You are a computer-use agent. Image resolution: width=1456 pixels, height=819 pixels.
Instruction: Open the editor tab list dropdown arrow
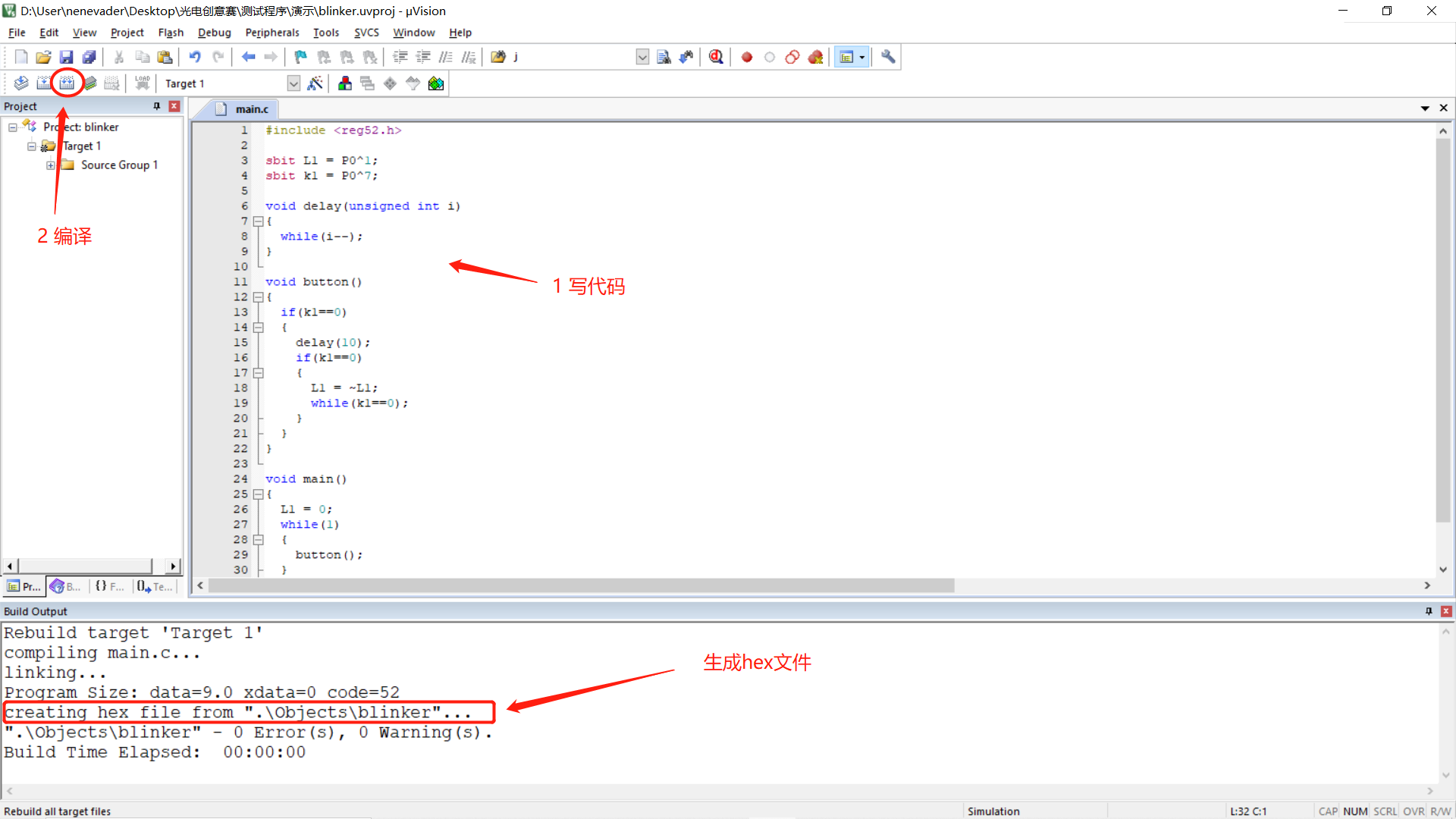1425,108
